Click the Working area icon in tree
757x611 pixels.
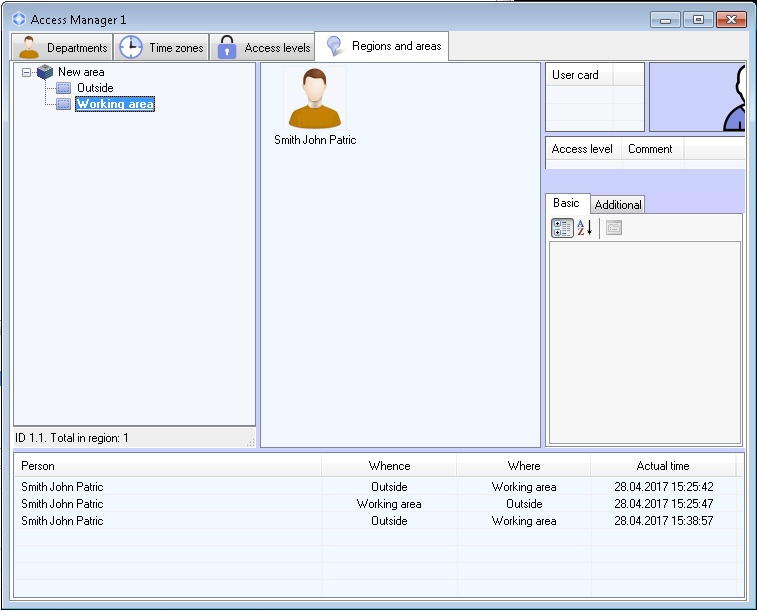point(63,104)
